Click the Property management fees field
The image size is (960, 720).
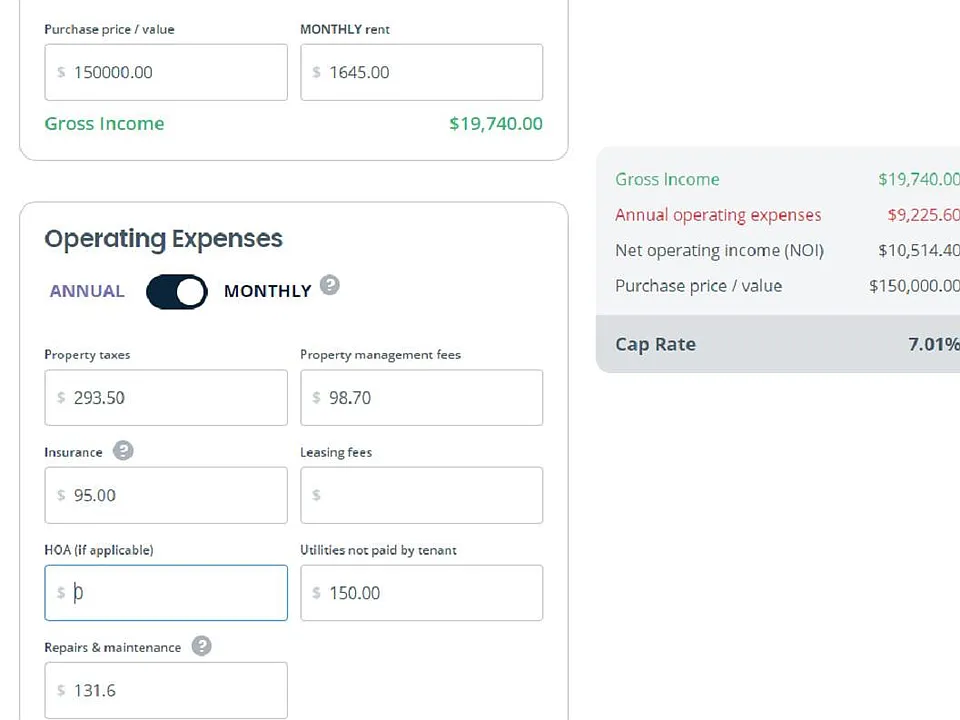tap(421, 397)
